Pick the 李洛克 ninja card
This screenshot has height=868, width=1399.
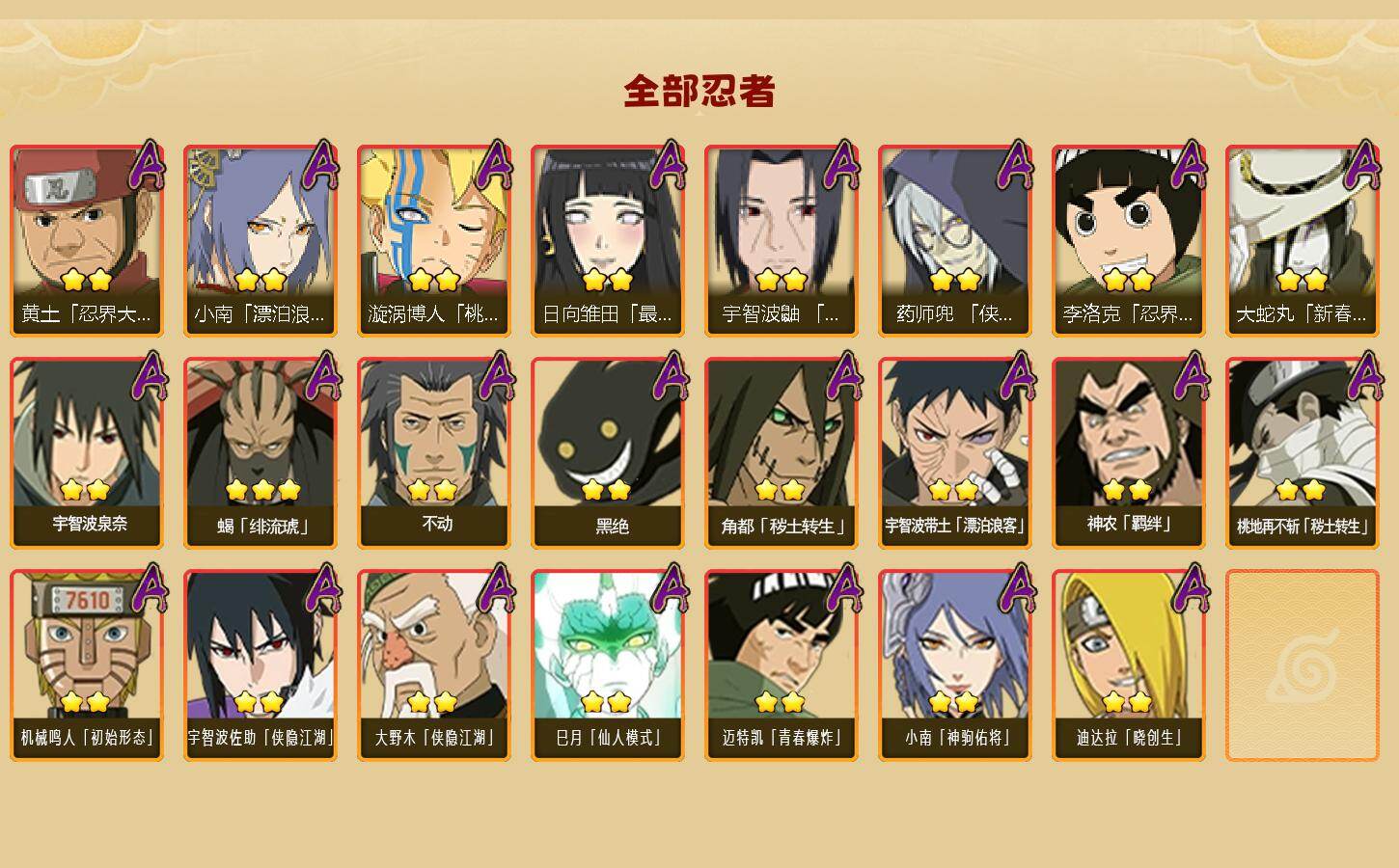[x=1129, y=240]
